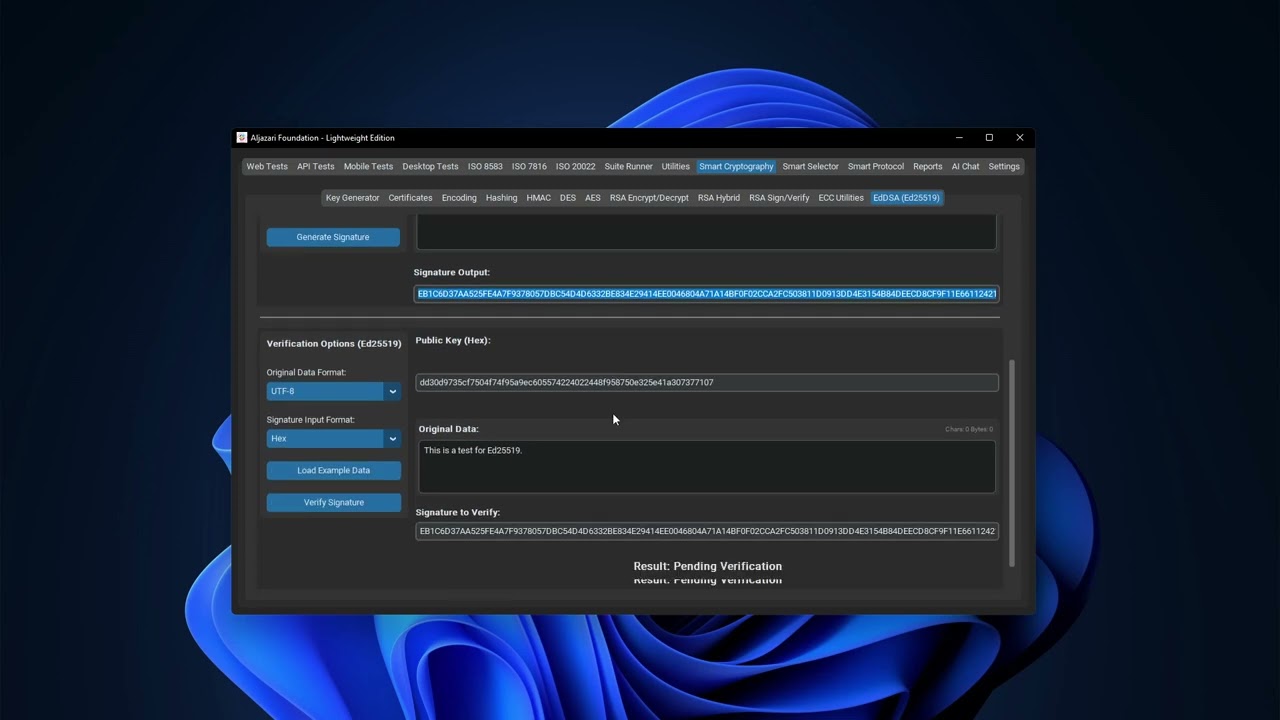Go to the RSA Sign/Verify sub-tab
Viewport: 1280px width, 720px height.
(779, 198)
